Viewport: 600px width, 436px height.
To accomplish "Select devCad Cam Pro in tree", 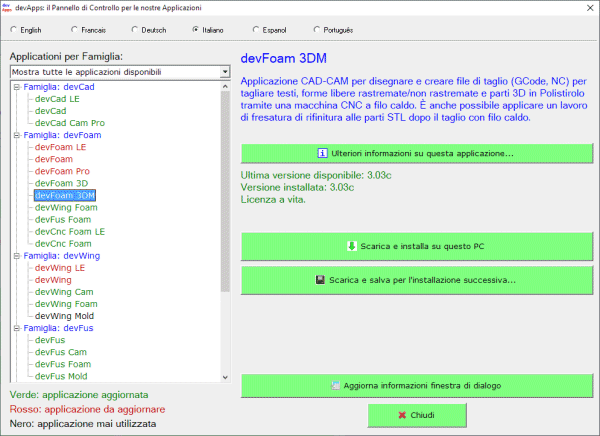I will click(70, 123).
